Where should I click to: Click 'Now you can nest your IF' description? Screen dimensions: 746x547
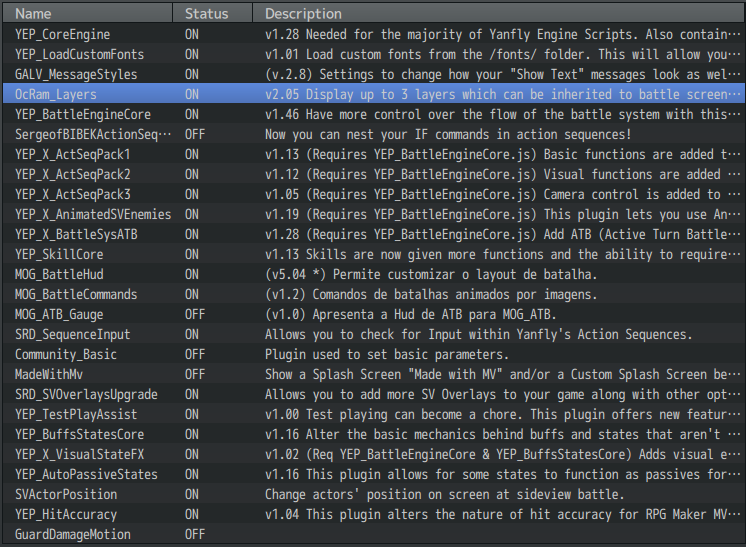[x=448, y=134]
